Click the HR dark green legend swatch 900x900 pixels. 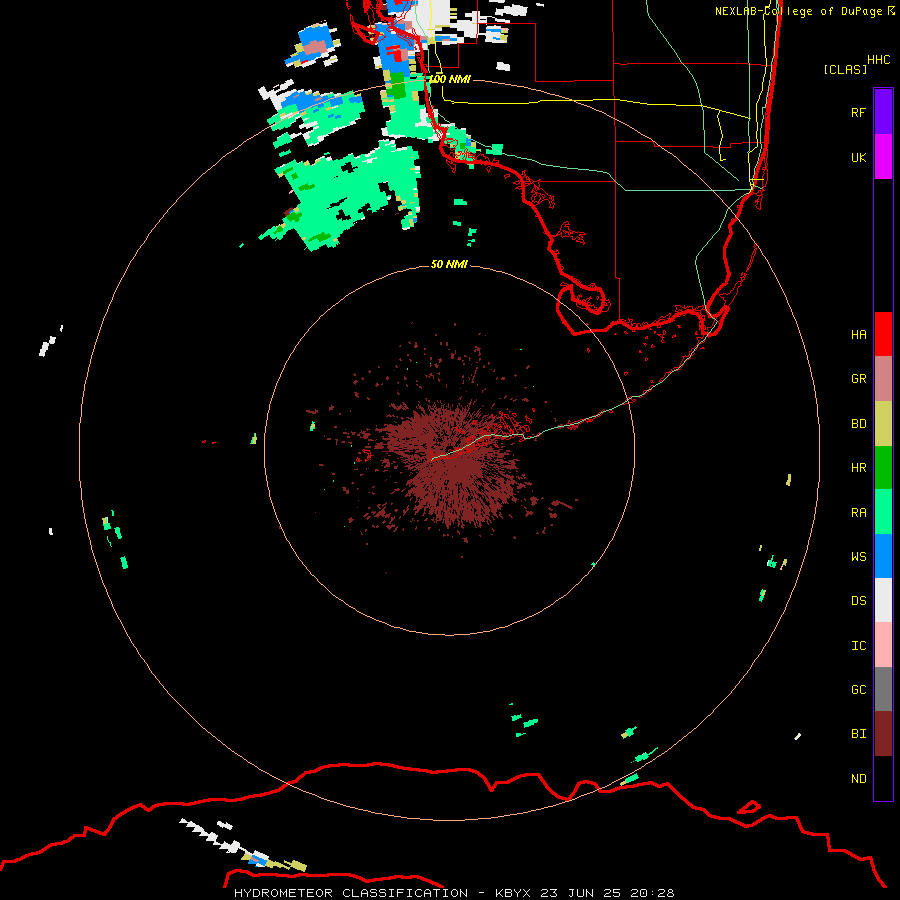coord(883,468)
